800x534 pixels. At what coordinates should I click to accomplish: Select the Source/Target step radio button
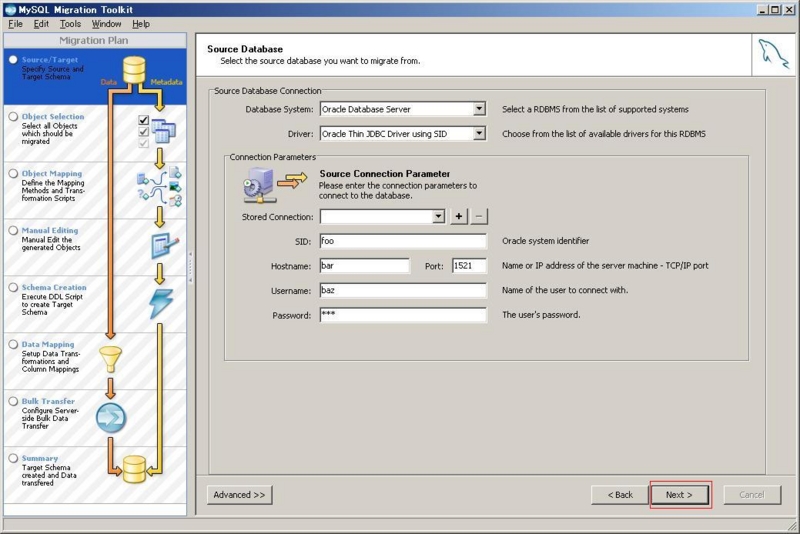pos(13,60)
